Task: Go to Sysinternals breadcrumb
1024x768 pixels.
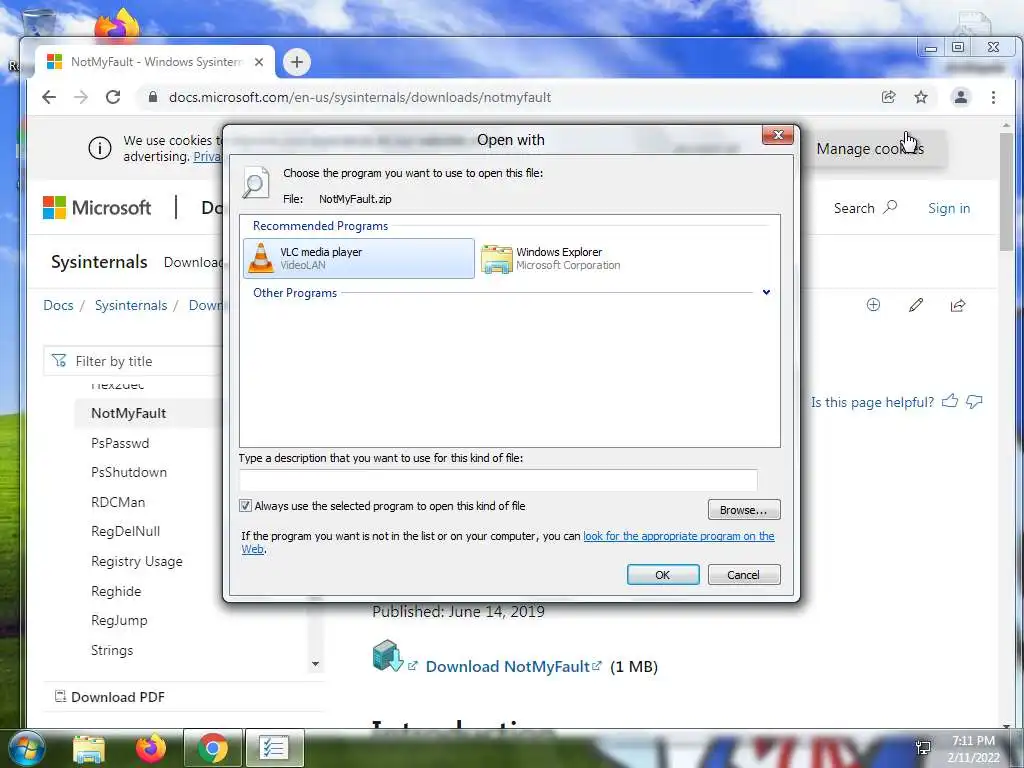Action: (131, 305)
